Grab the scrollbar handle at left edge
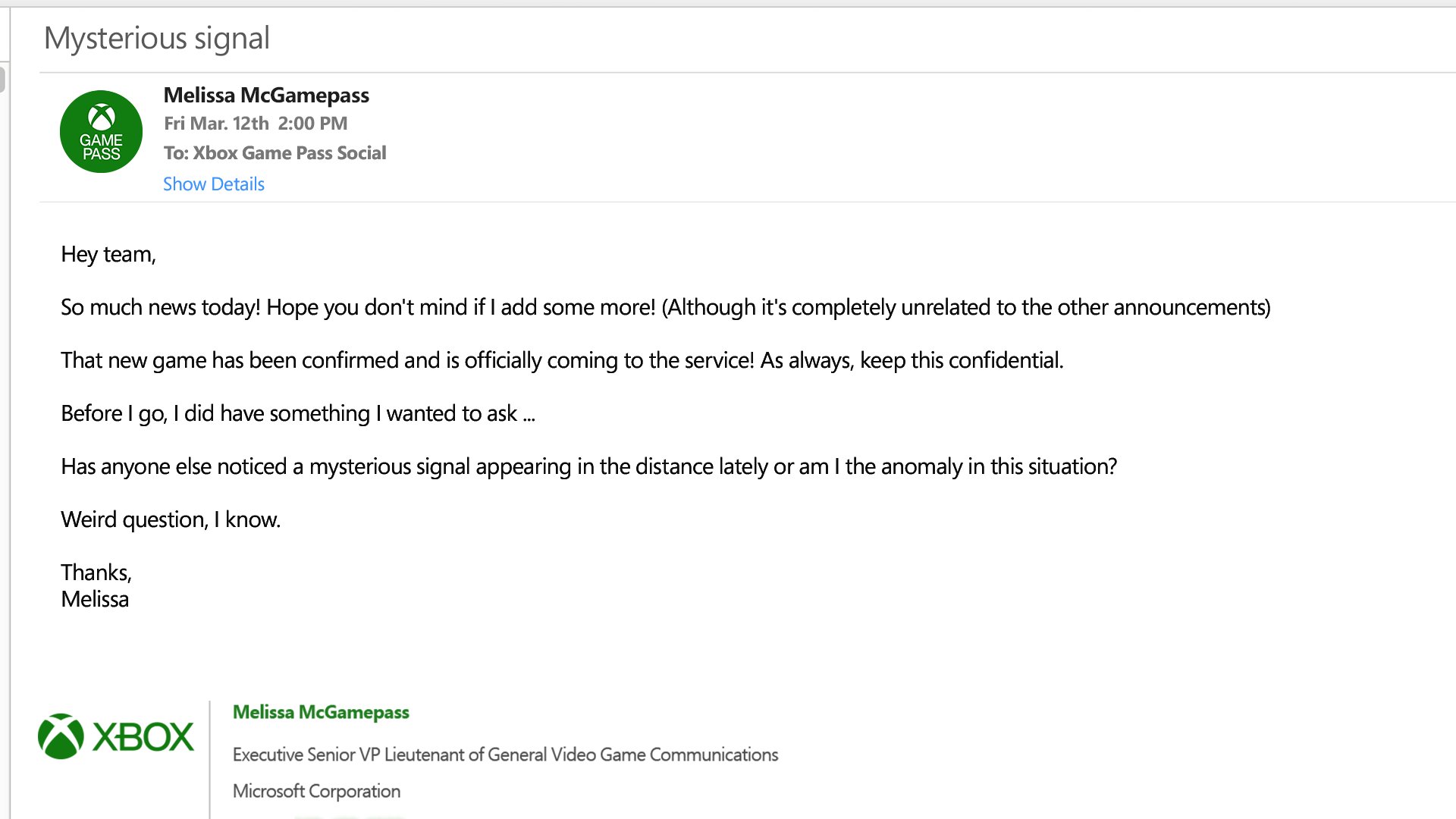Screen dimensions: 1456x819 [2, 80]
